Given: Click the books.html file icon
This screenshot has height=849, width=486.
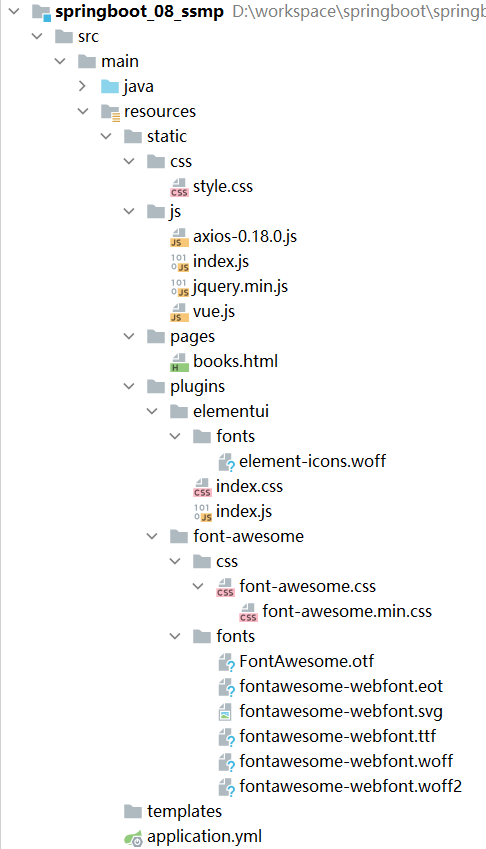Looking at the screenshot, I should coord(179,362).
